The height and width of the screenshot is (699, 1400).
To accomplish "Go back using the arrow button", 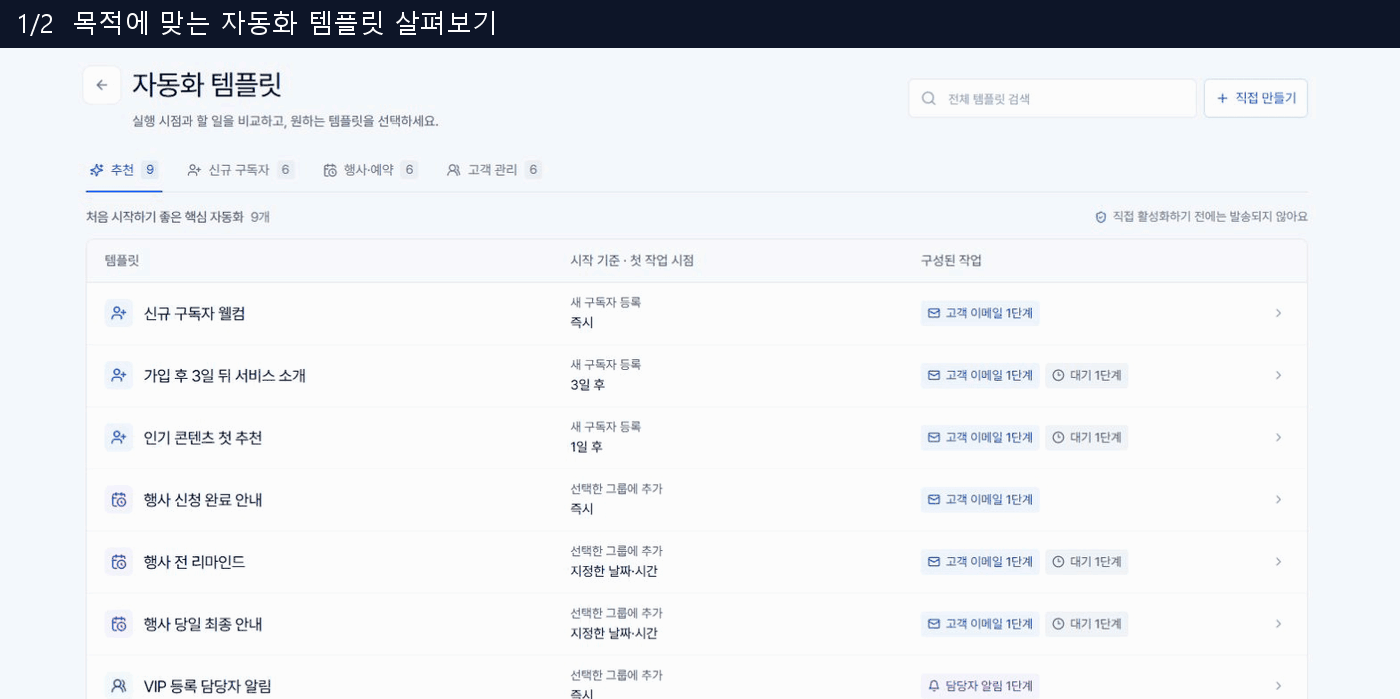I will tap(102, 85).
